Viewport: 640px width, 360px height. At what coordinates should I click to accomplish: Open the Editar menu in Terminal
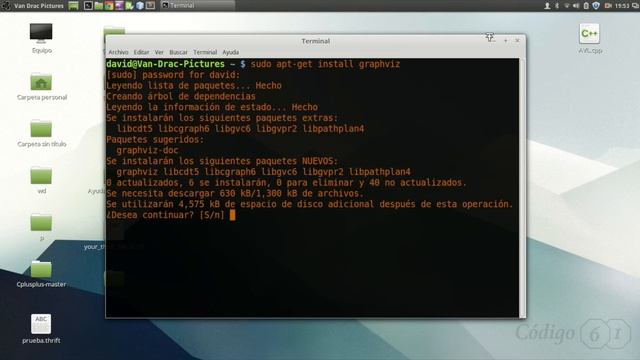tap(142, 52)
